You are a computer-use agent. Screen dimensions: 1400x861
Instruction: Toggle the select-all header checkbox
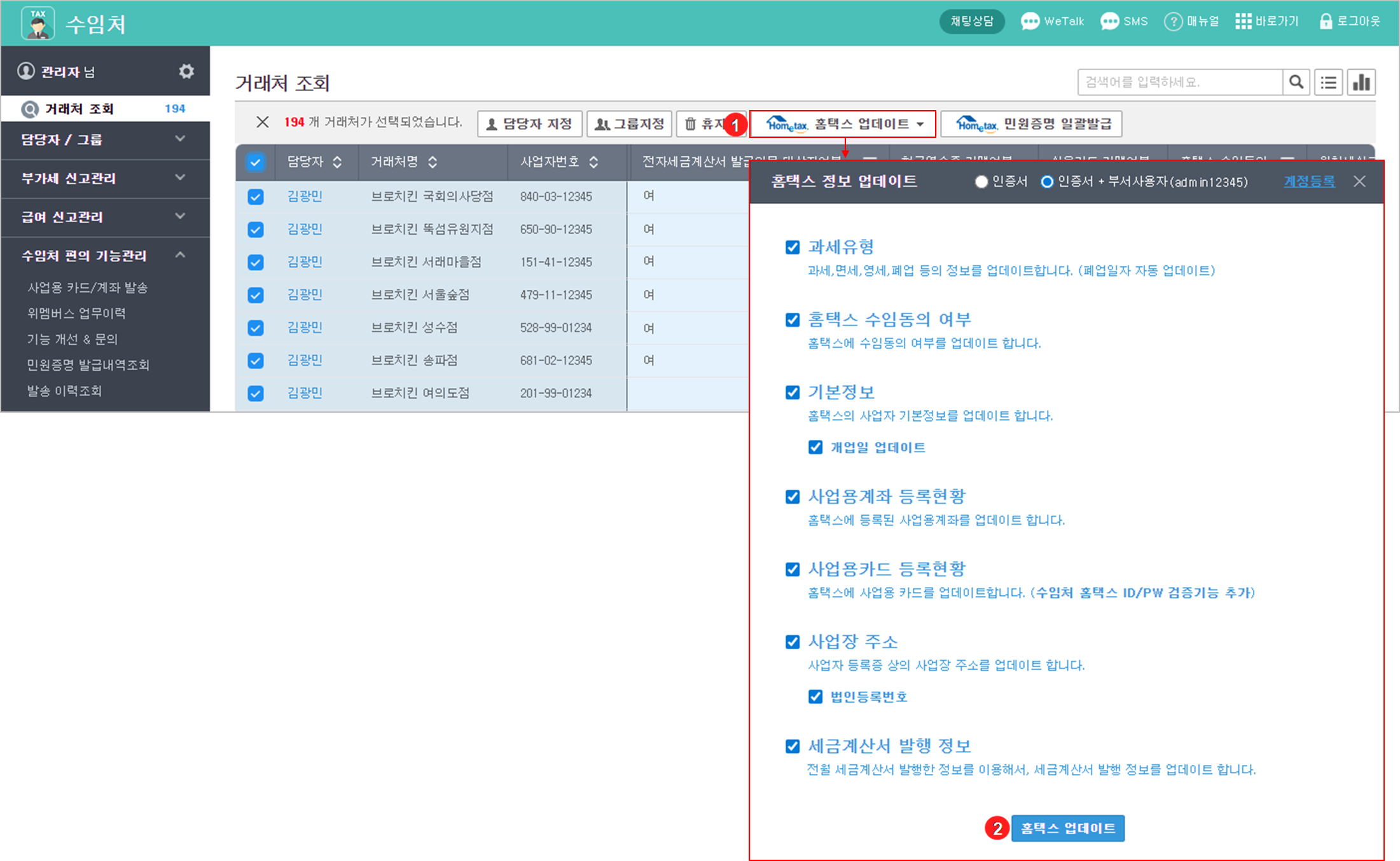[256, 162]
